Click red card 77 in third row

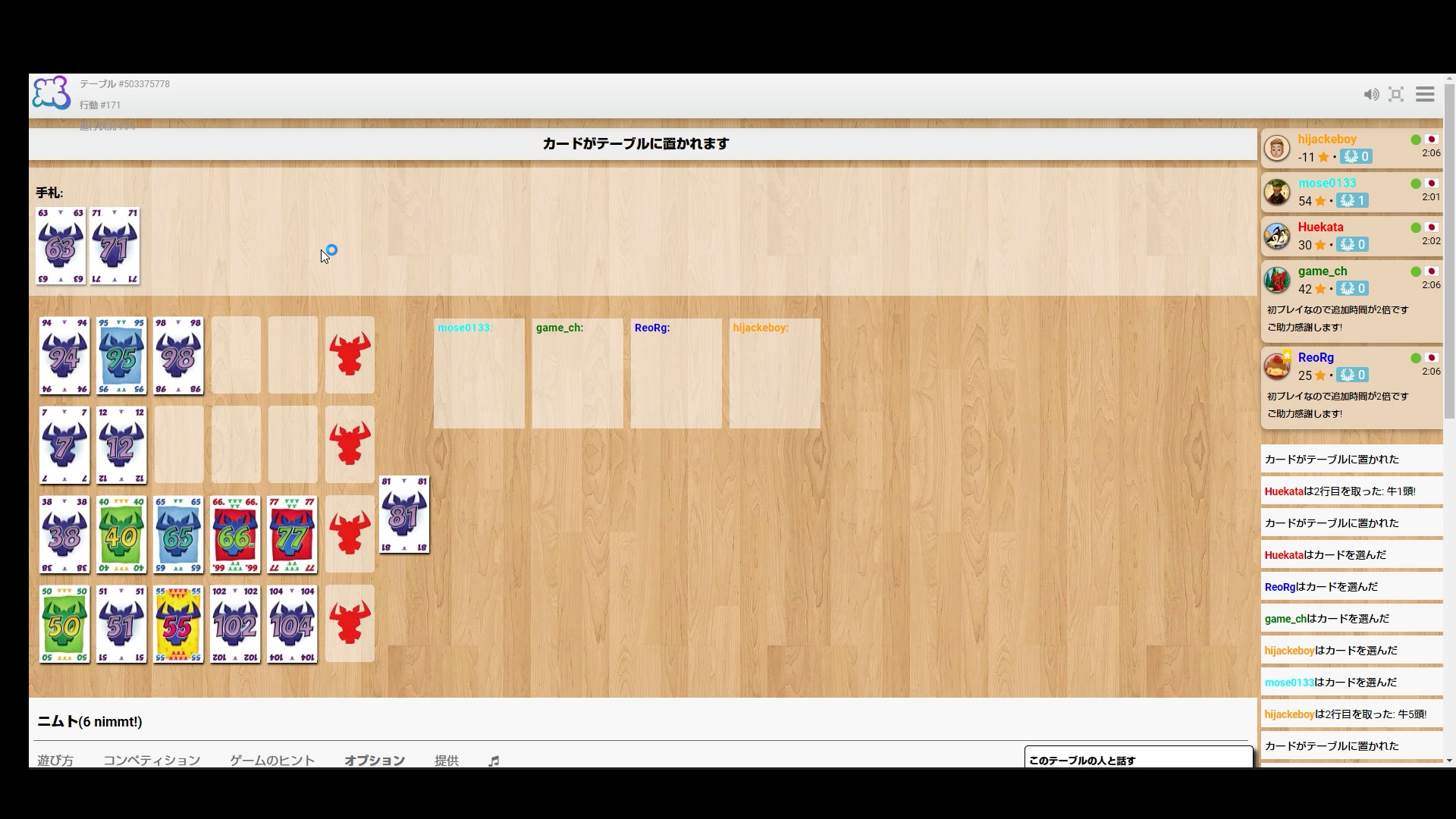point(292,535)
